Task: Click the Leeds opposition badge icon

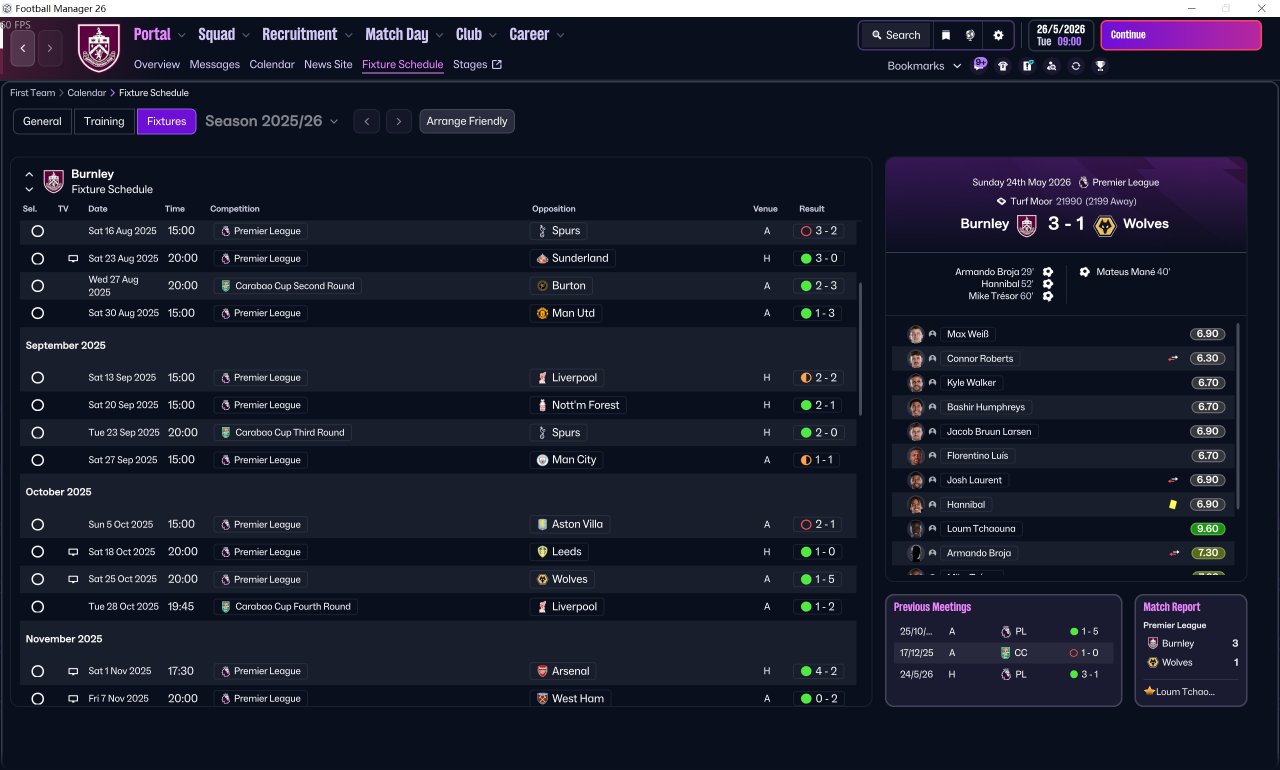Action: point(542,552)
